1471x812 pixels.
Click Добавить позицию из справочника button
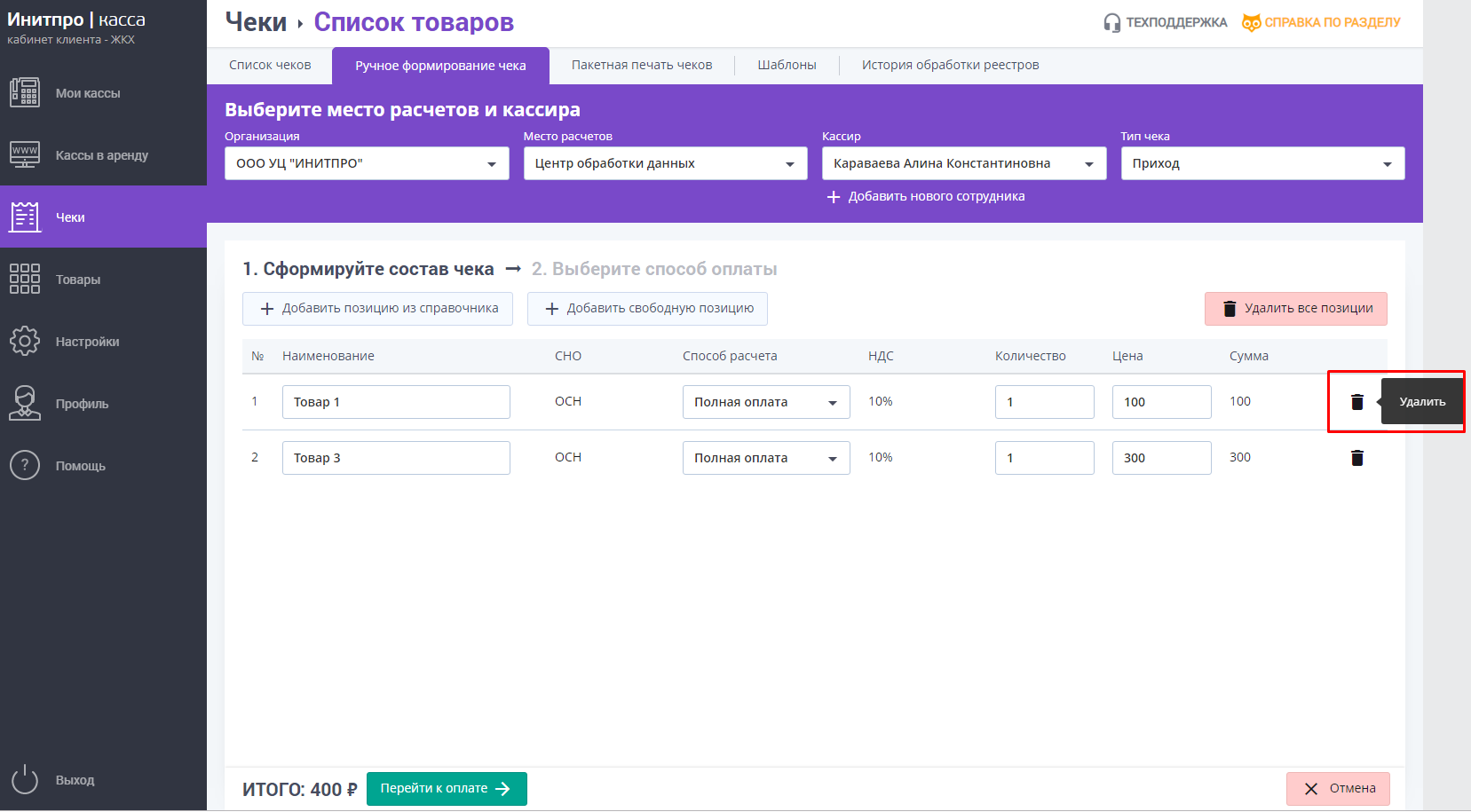pyautogui.click(x=377, y=309)
